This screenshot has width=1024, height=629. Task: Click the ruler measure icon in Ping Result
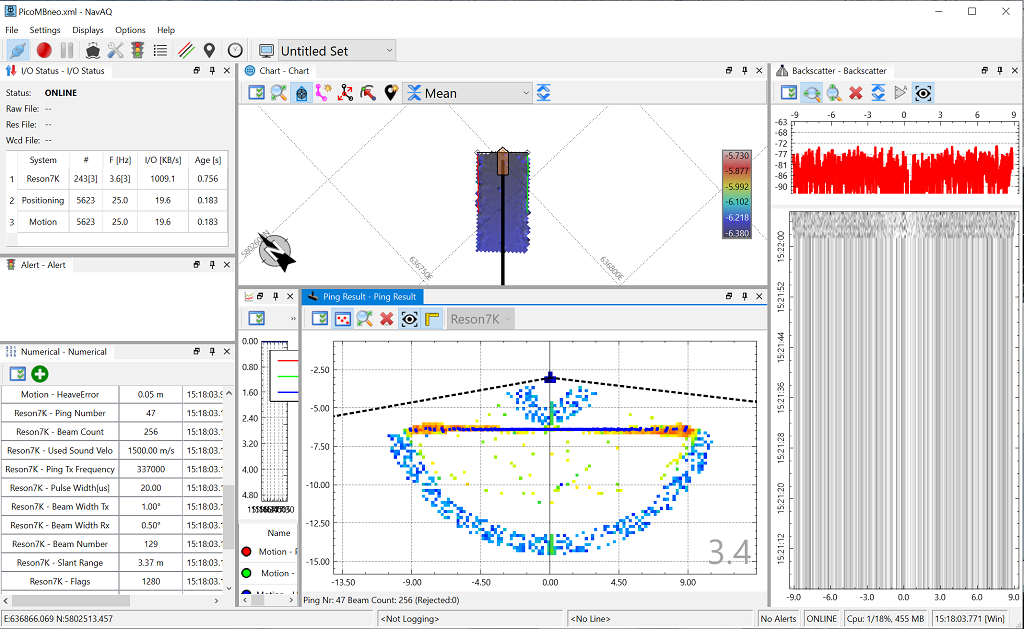(432, 319)
